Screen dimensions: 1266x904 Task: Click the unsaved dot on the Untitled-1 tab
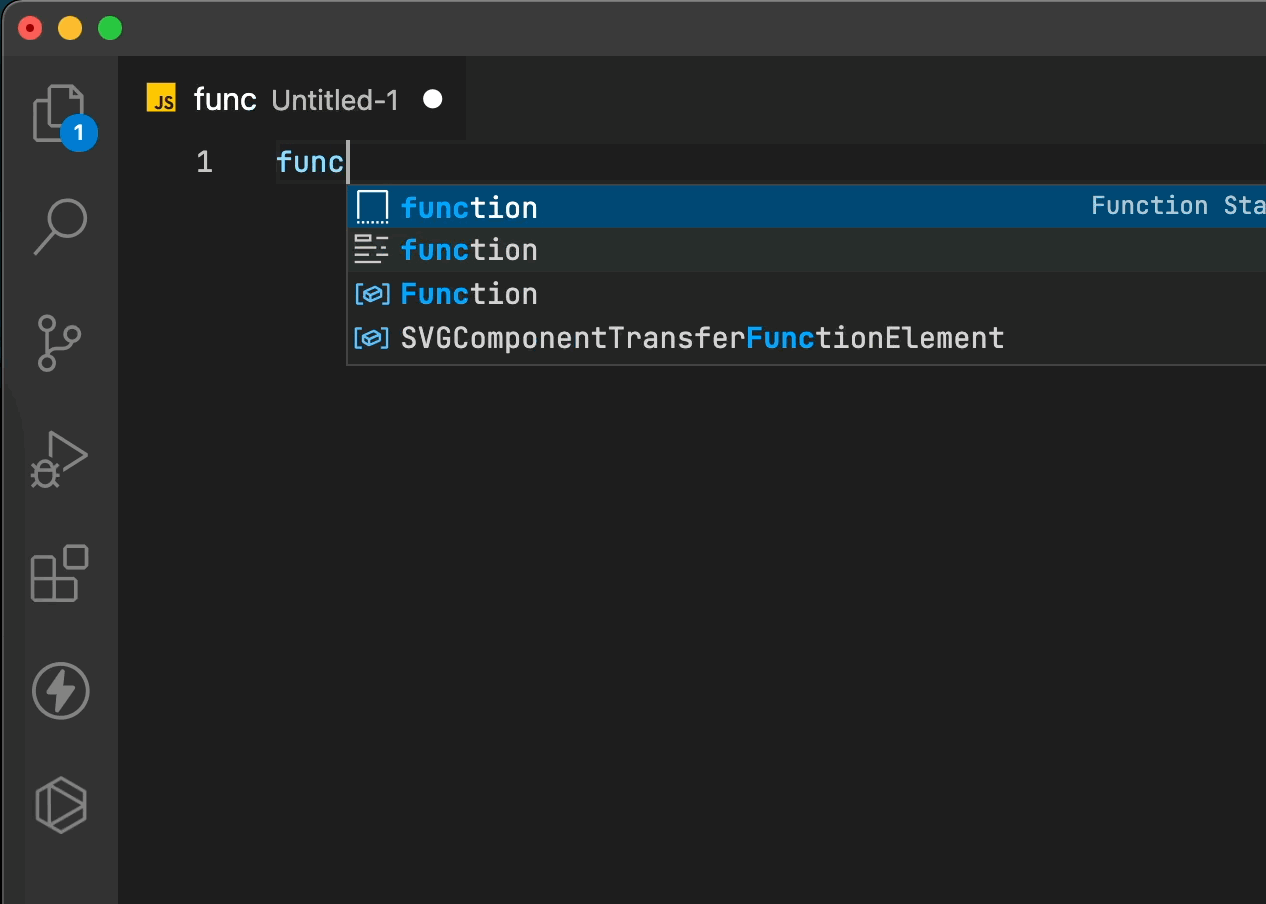pos(432,99)
